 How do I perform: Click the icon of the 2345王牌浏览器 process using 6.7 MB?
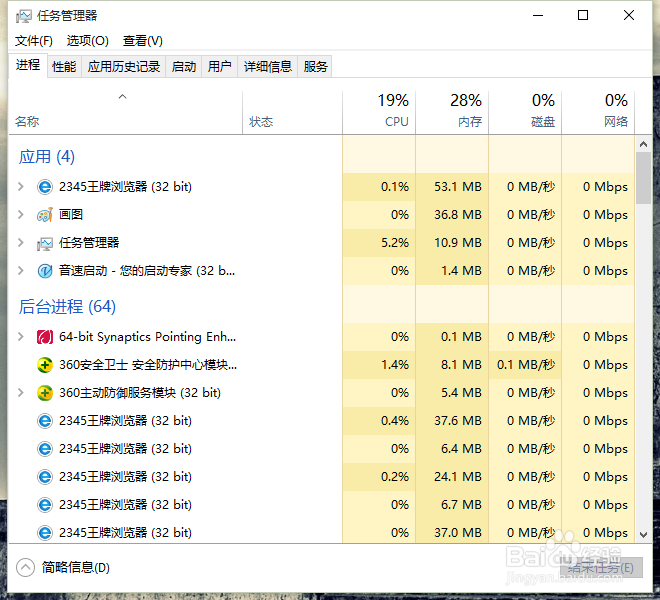(45, 504)
